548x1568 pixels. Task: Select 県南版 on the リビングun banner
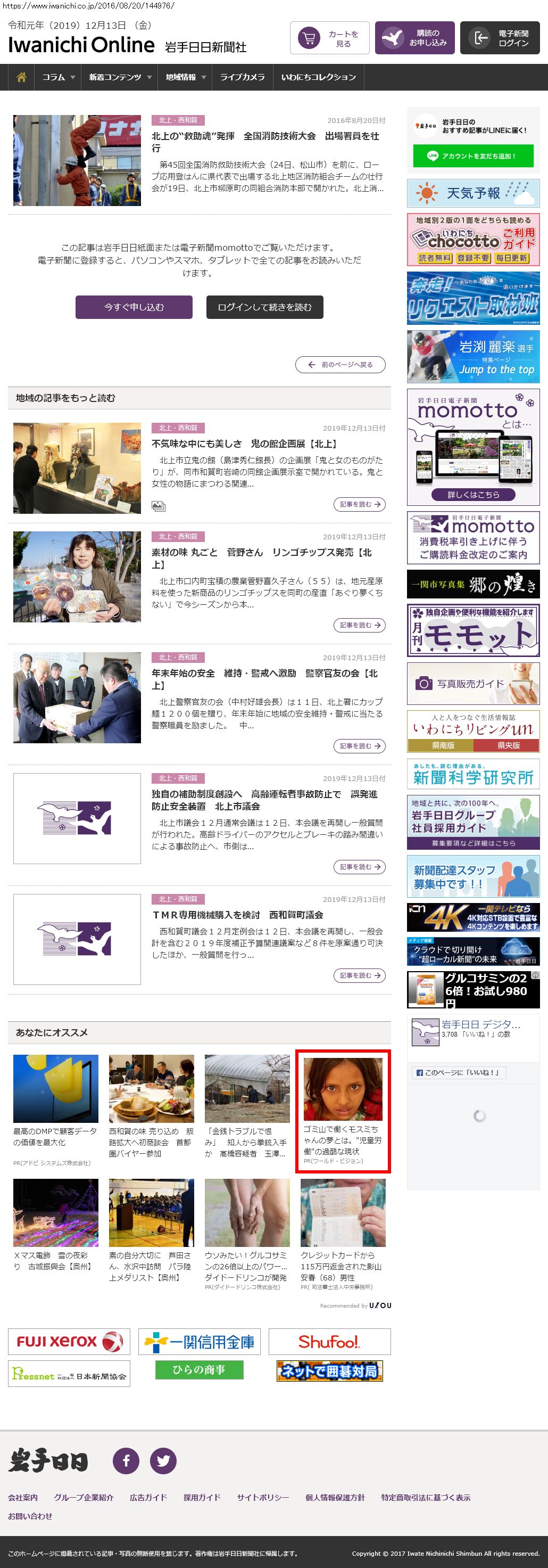[443, 745]
